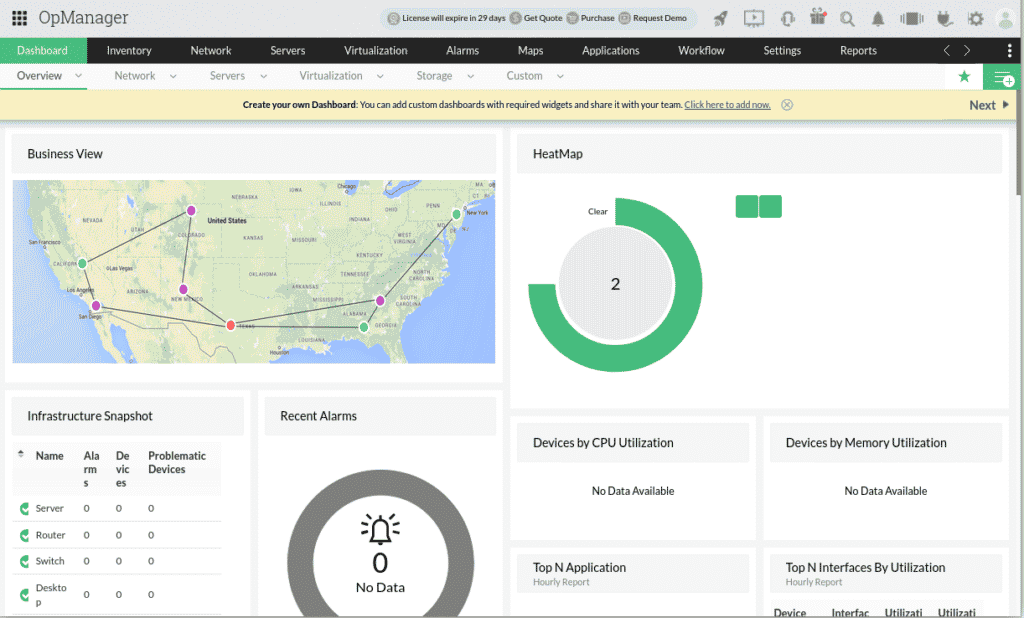Switch to the Inventory tab
This screenshot has height=618, width=1024.
[x=129, y=51]
